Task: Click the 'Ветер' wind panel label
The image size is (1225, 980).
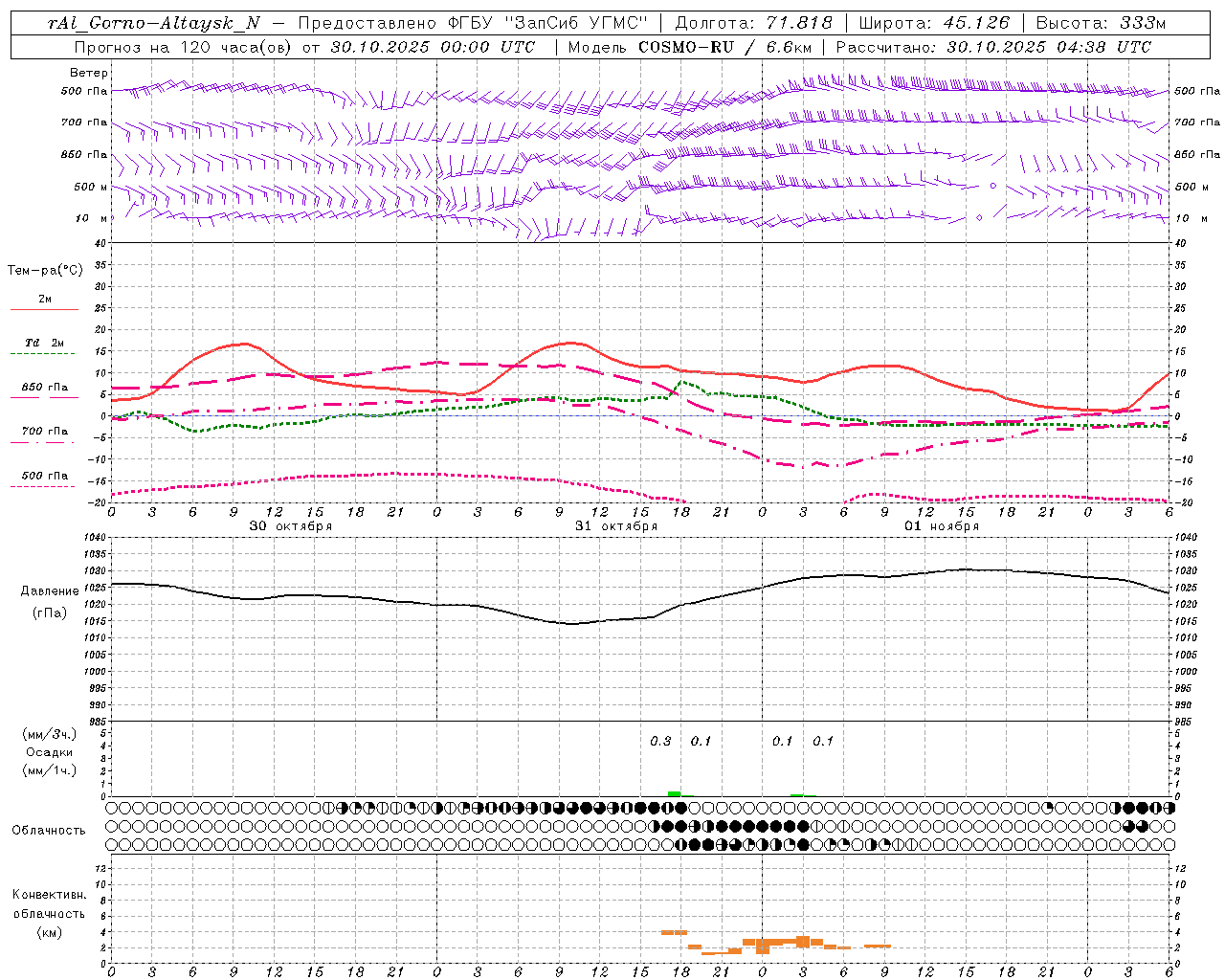Action: point(89,73)
